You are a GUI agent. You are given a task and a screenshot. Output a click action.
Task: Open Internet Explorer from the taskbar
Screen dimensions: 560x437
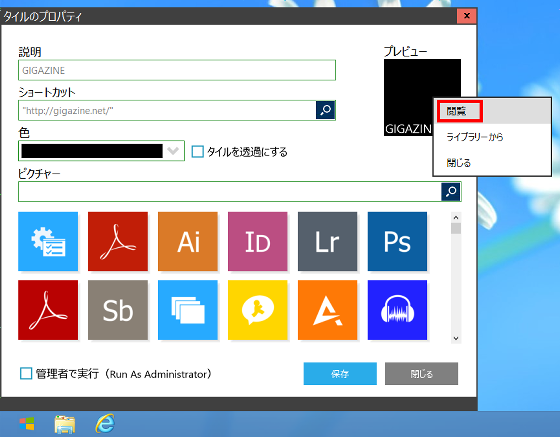point(105,424)
